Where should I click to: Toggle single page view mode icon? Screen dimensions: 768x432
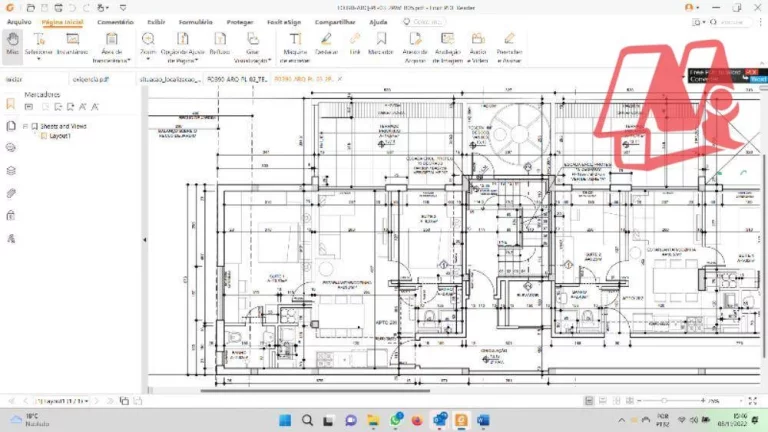click(x=589, y=401)
